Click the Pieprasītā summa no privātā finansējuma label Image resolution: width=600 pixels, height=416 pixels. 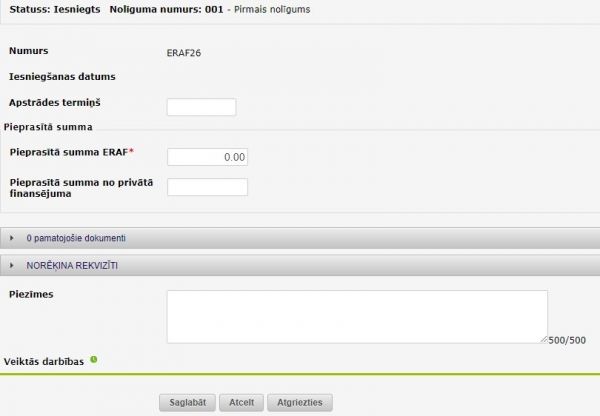click(80, 186)
